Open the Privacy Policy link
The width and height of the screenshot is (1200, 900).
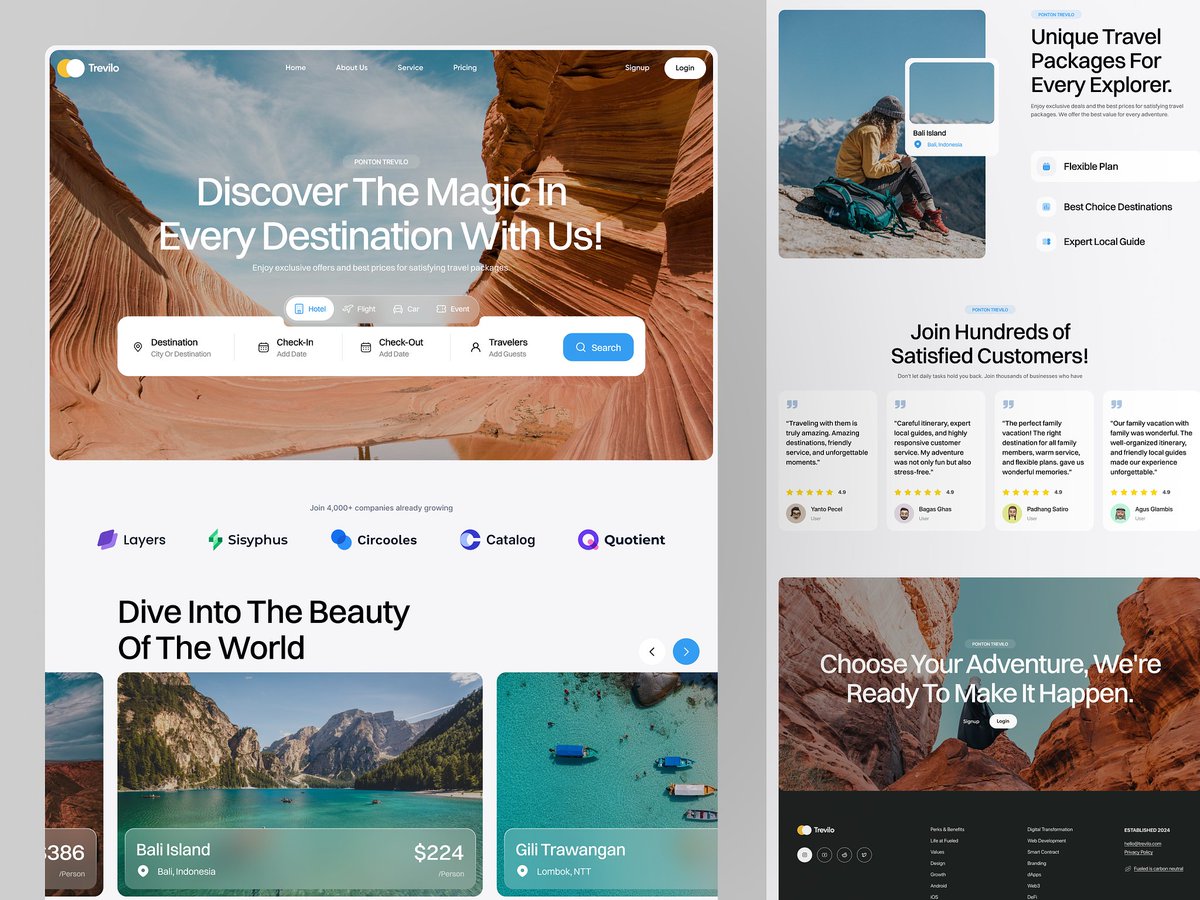[x=1138, y=852]
